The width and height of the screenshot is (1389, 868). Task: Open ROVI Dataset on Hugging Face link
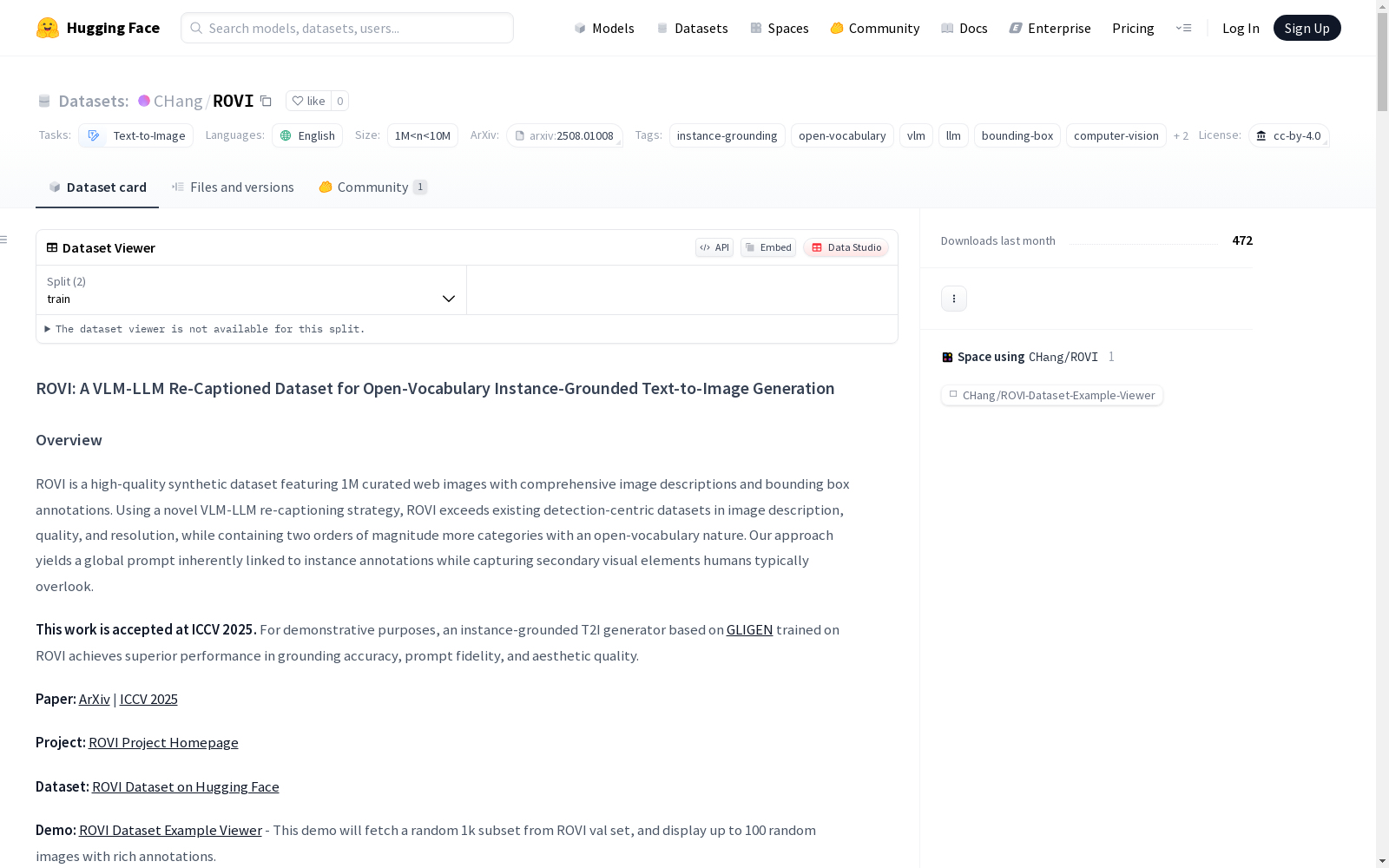click(x=186, y=787)
